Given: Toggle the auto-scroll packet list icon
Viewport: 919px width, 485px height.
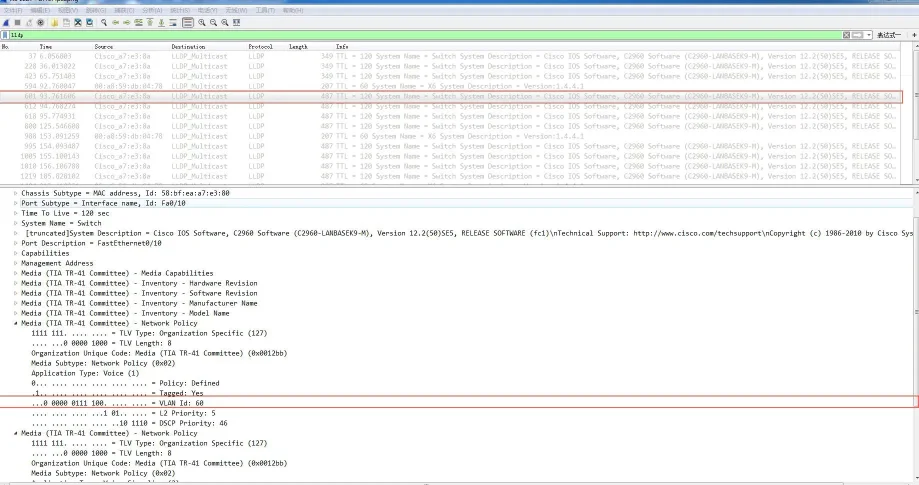Looking at the screenshot, I should (175, 22).
